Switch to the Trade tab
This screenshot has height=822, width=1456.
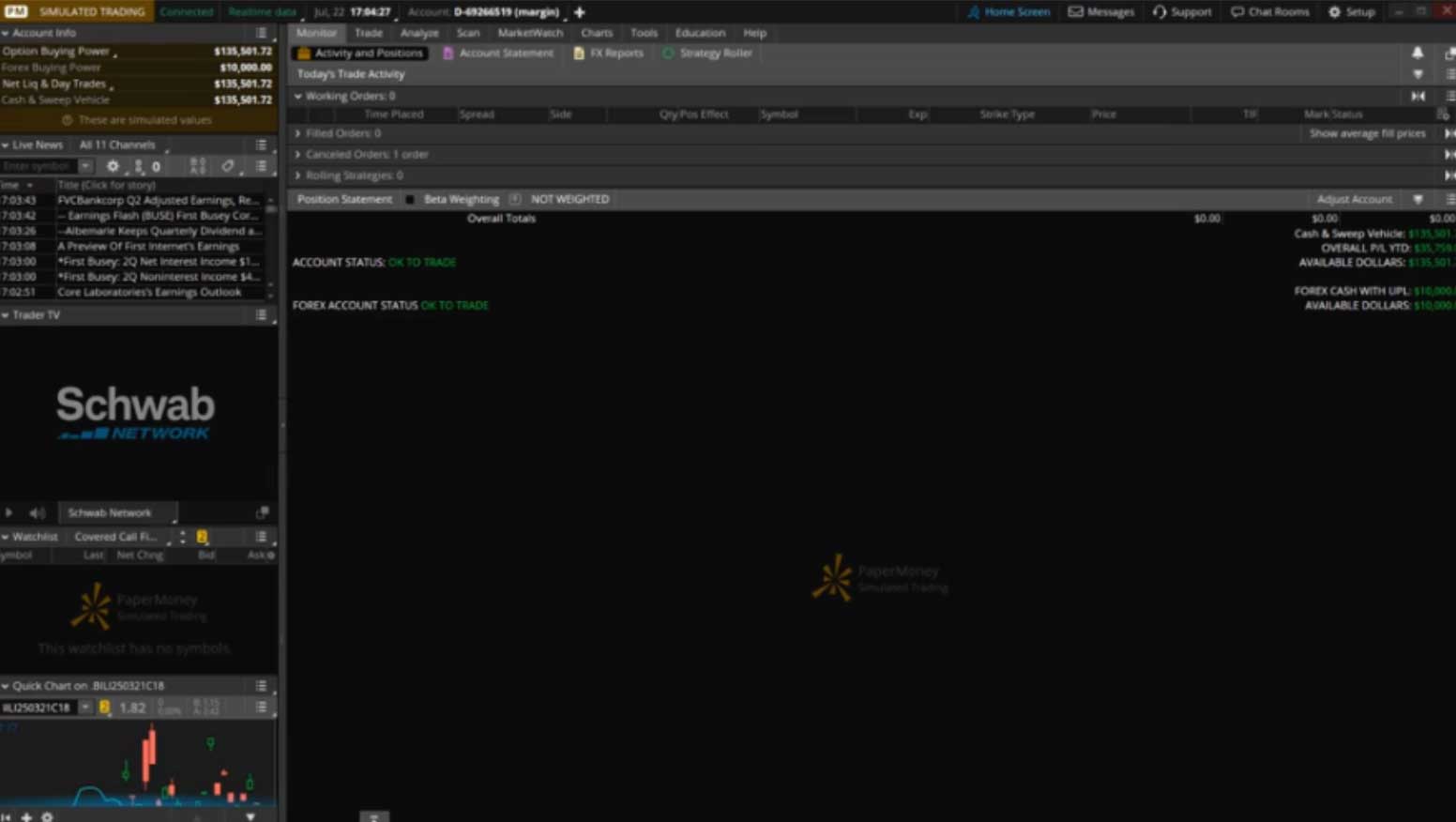click(368, 33)
